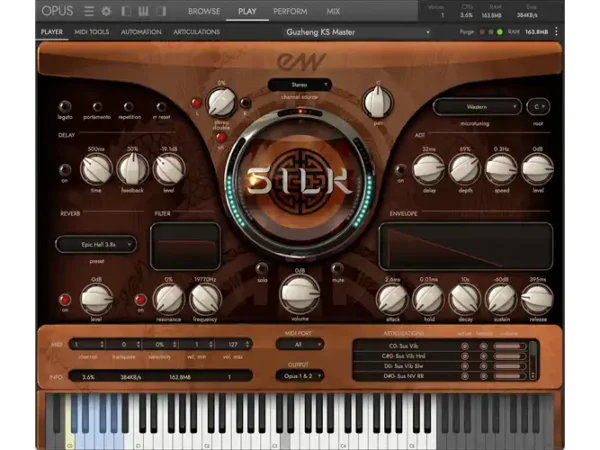Toggle the stereo double R channel button

pos(245,103)
